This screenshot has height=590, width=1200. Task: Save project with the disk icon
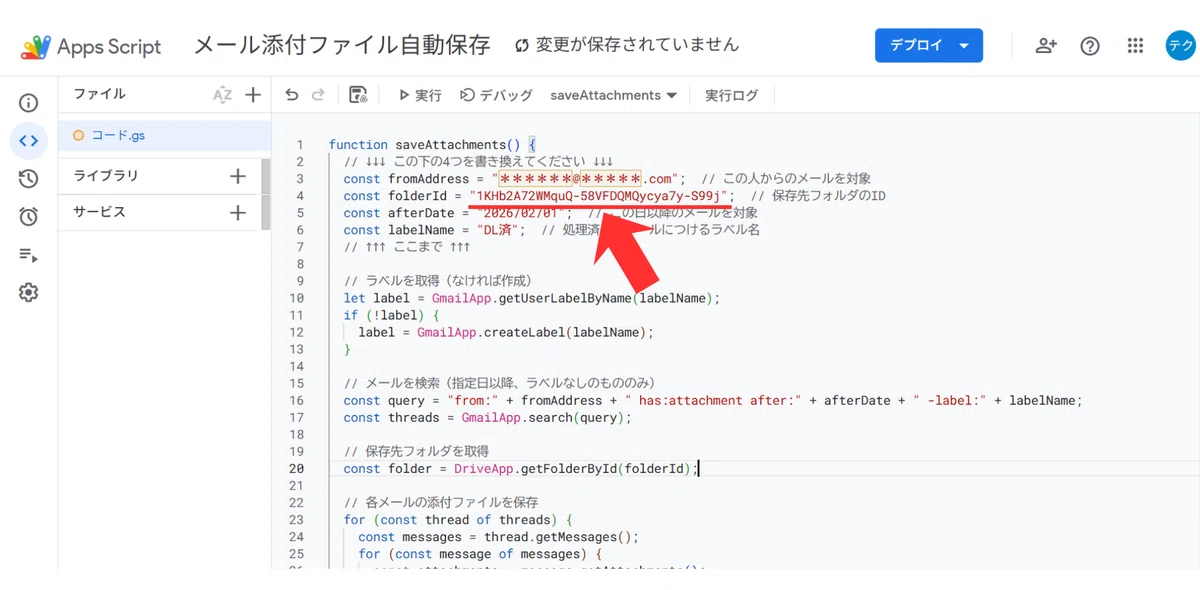(358, 95)
